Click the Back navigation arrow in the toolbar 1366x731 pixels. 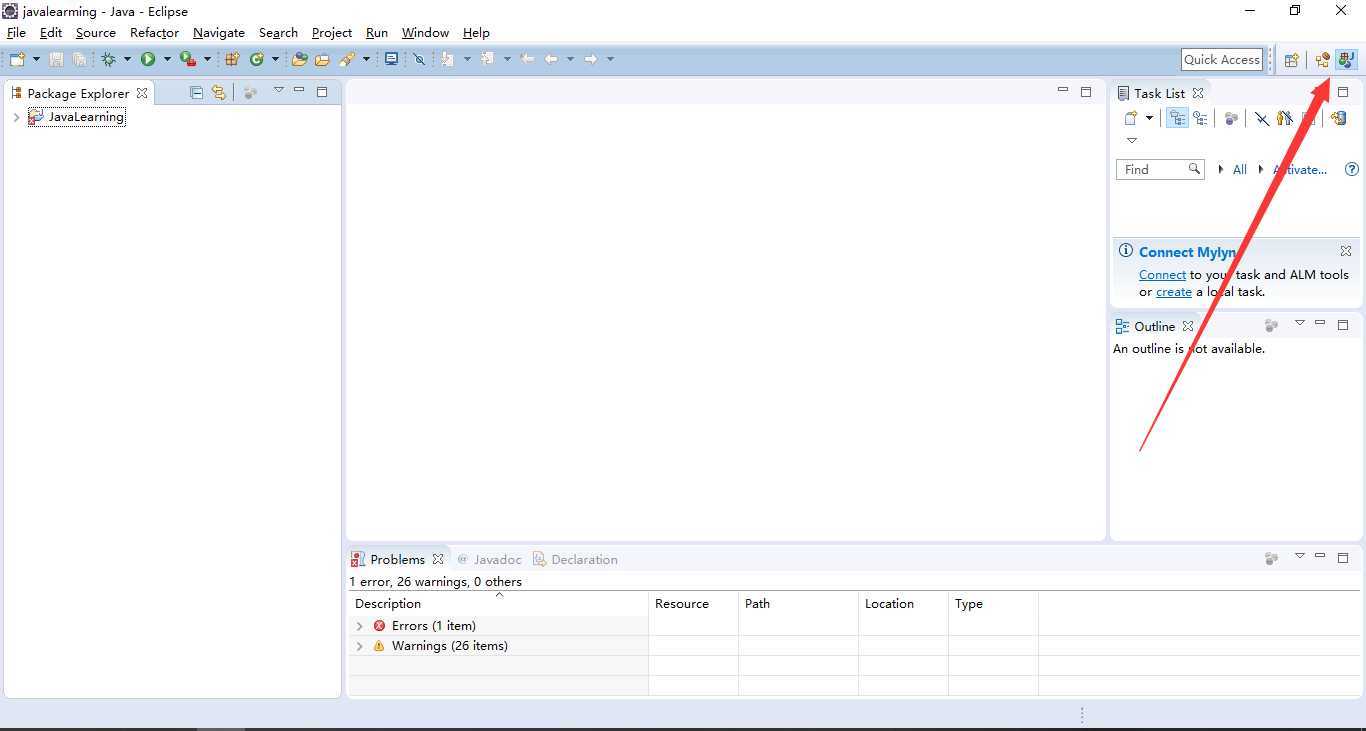(x=551, y=59)
